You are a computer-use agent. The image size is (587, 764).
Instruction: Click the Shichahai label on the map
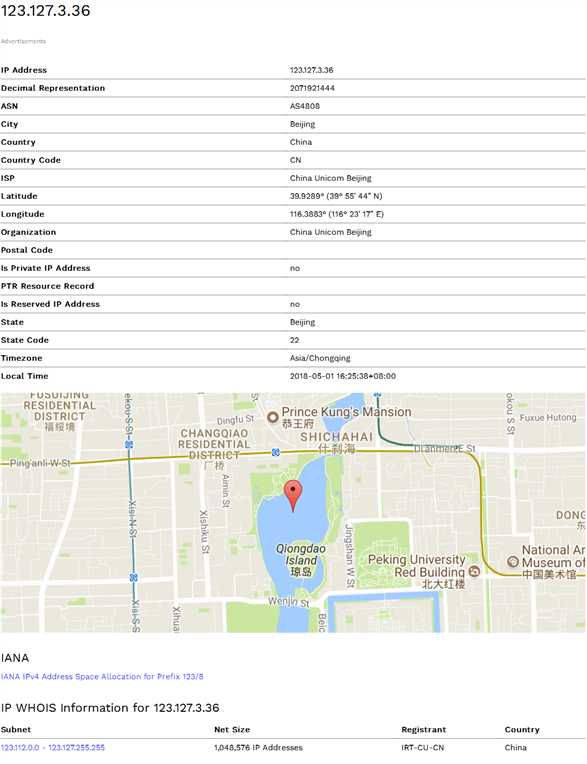click(337, 442)
